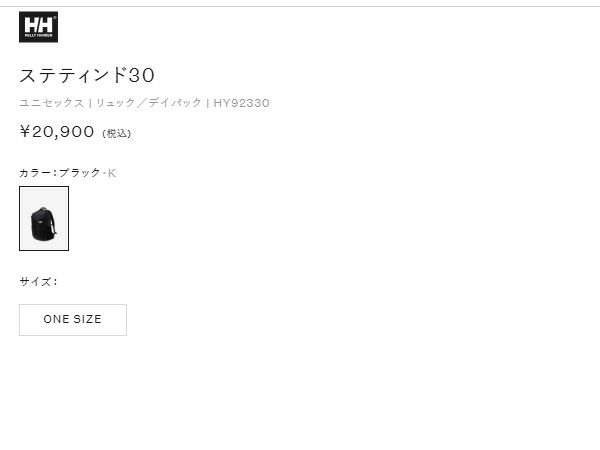Click the number 30 in the title

pos(143,75)
